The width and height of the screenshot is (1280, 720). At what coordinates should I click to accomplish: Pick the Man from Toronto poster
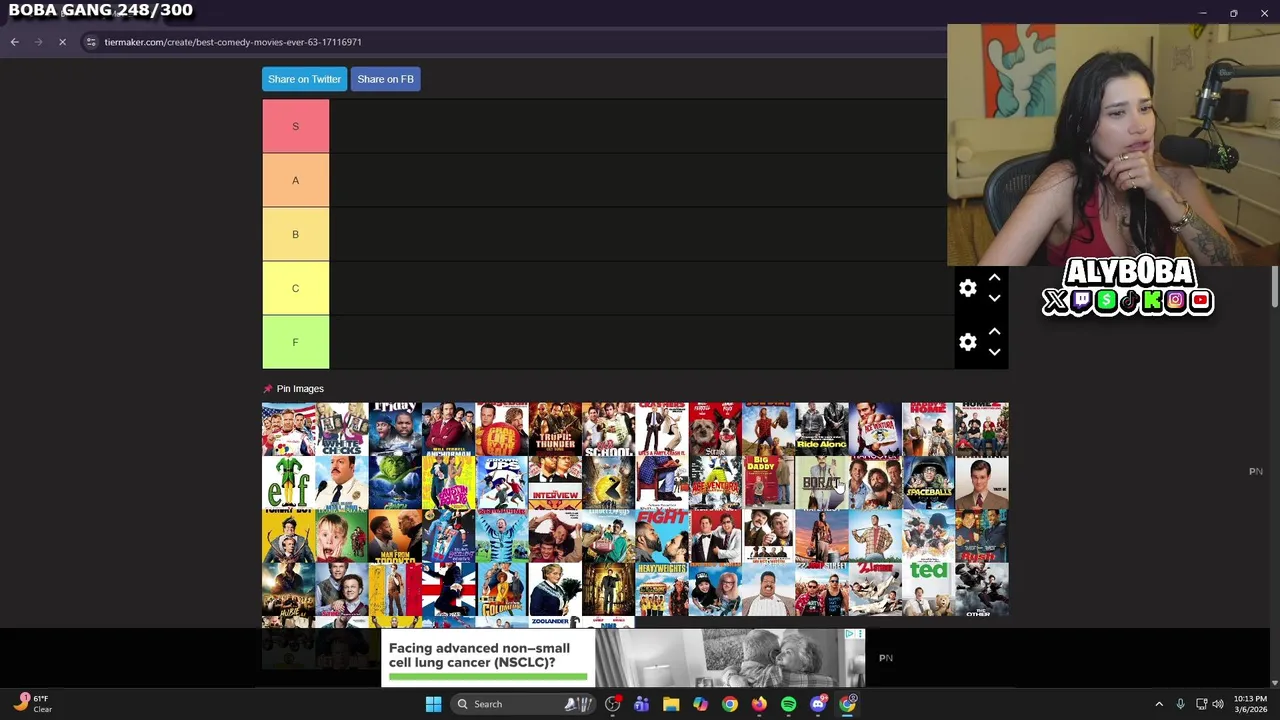click(395, 535)
